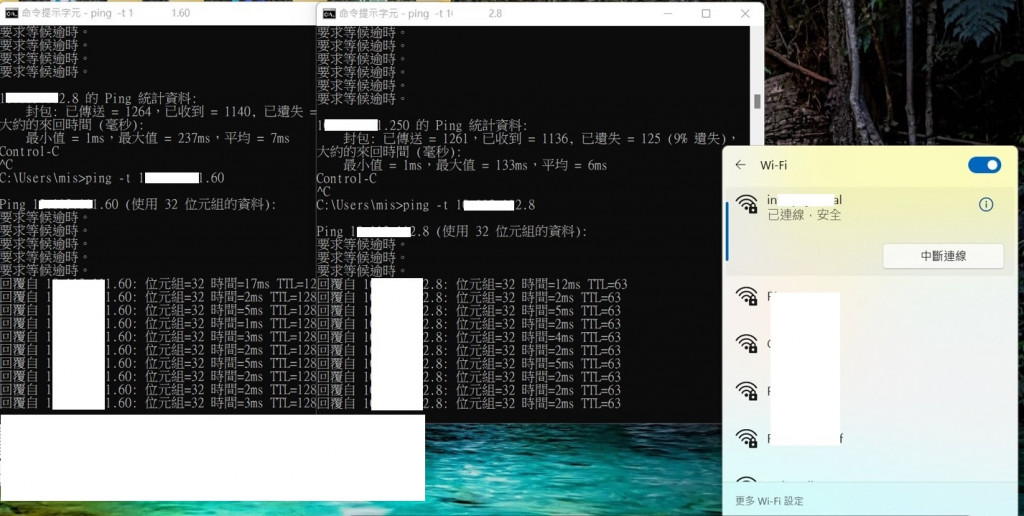
Task: Click the scrollbar thumb of the 2.8 ping window
Action: (757, 101)
